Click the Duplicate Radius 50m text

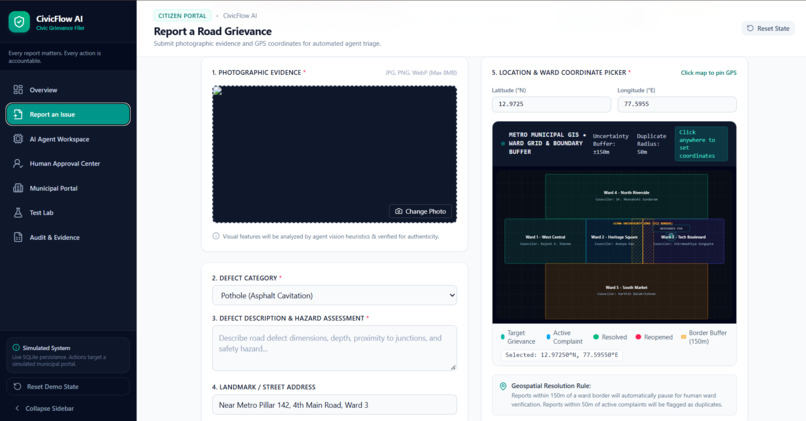coord(651,144)
